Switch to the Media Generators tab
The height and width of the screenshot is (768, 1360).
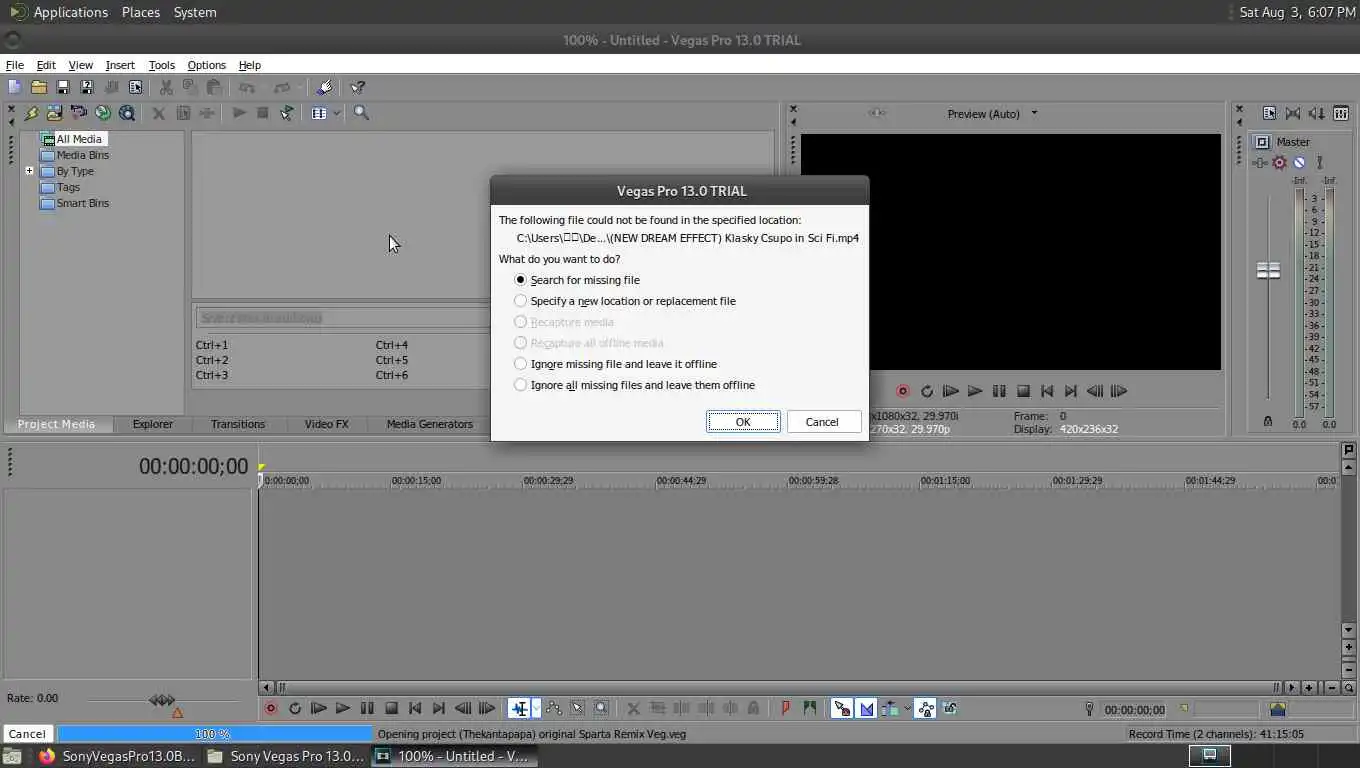pyautogui.click(x=429, y=424)
